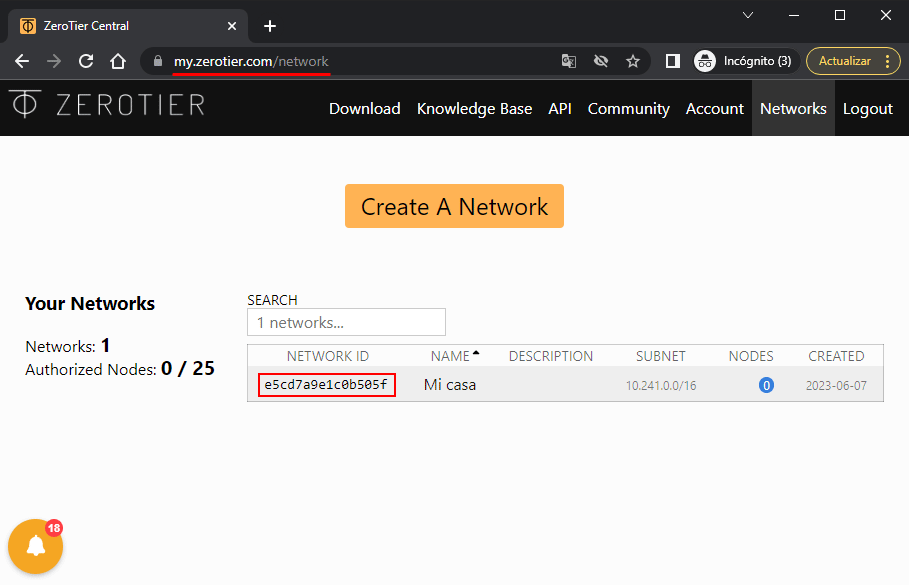This screenshot has height=585, width=909.
Task: Open the Knowledge Base menu item
Action: 474,108
